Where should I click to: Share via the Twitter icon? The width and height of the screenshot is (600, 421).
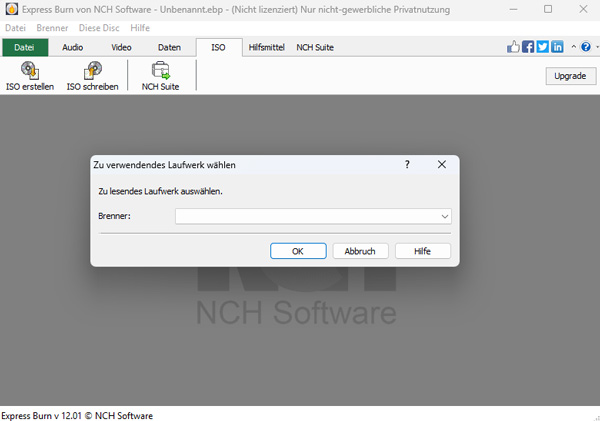click(x=543, y=47)
